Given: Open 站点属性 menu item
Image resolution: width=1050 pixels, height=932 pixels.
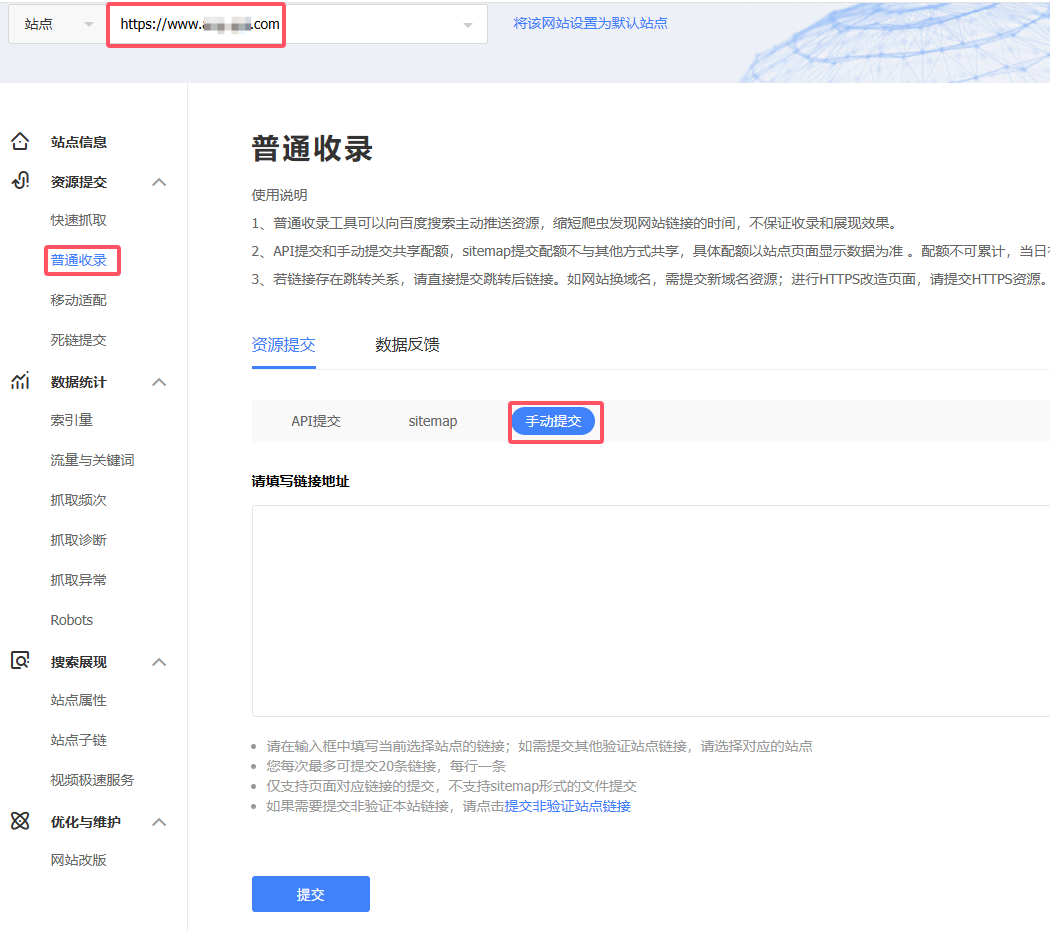Looking at the screenshot, I should tap(78, 700).
